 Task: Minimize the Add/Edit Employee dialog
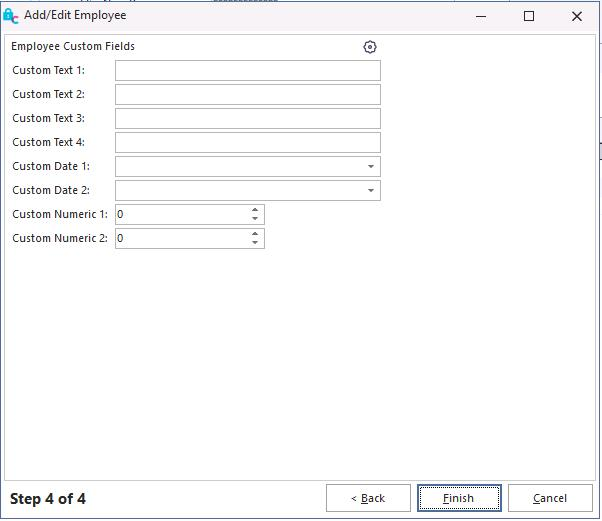point(482,16)
